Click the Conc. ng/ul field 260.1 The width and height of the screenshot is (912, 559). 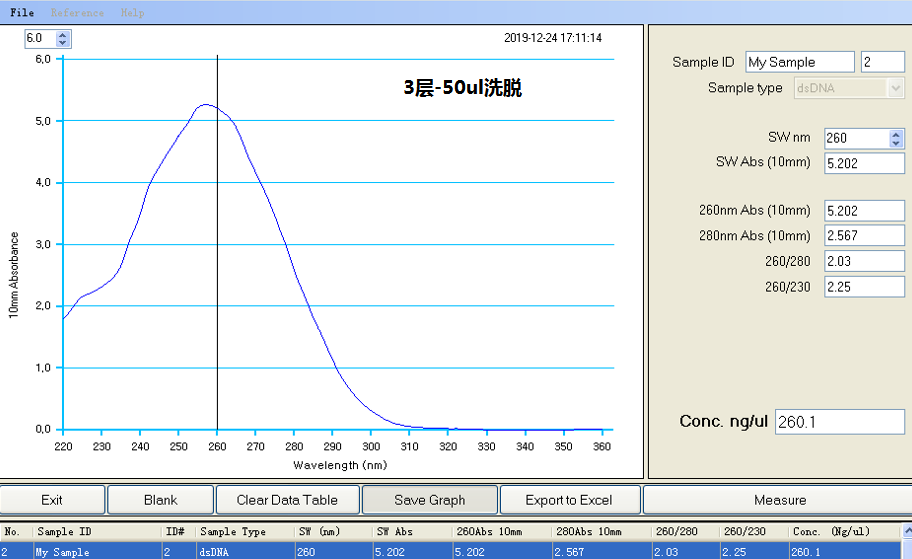(x=840, y=422)
